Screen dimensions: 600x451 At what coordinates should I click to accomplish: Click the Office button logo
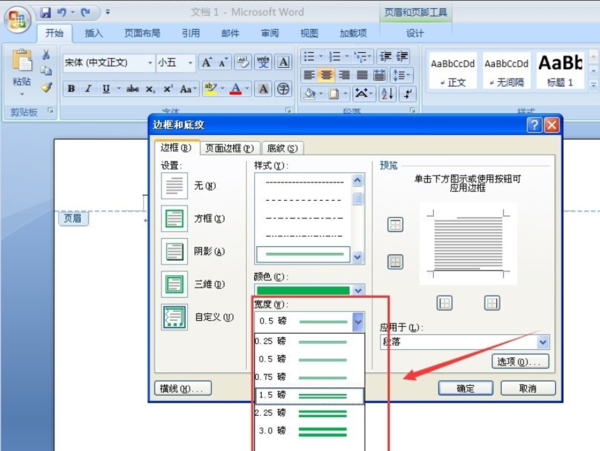[17, 19]
